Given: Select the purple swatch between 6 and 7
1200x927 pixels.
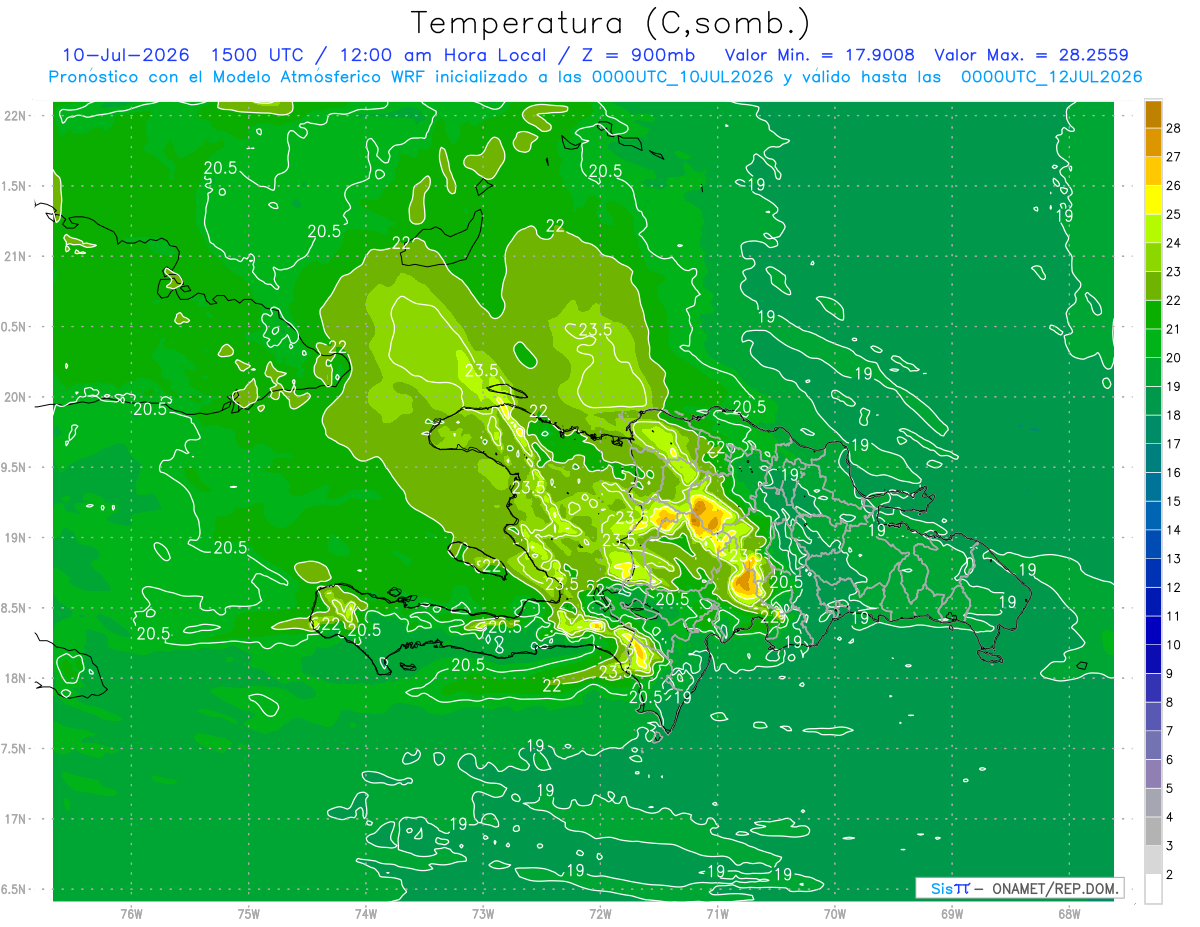Looking at the screenshot, I should tap(1153, 745).
